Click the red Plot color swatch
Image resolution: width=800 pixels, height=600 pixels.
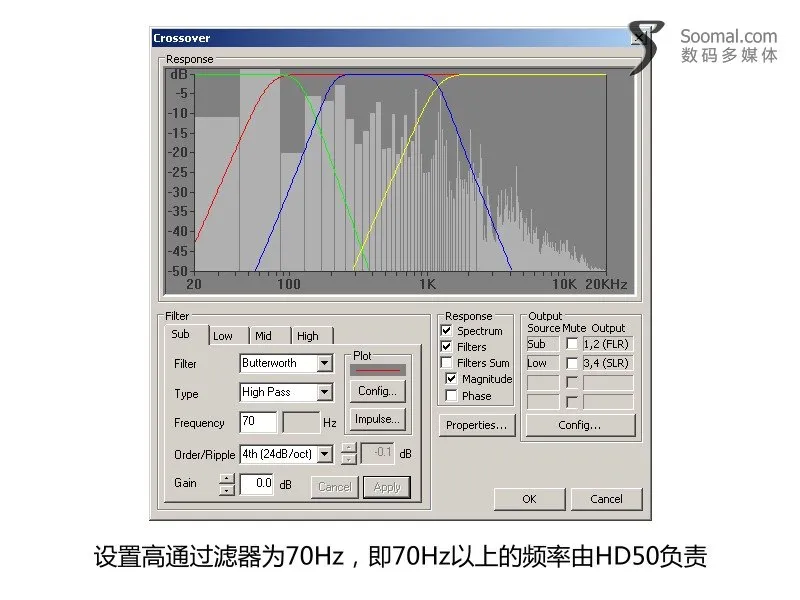pos(378,370)
